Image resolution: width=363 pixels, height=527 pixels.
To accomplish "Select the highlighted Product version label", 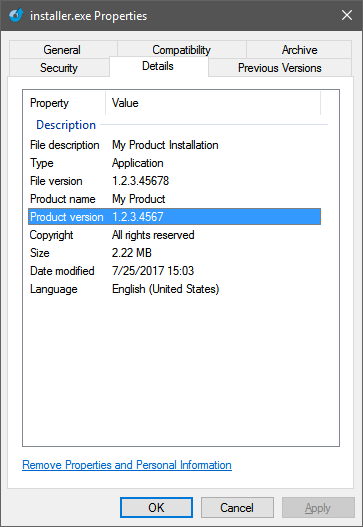I will pos(67,217).
